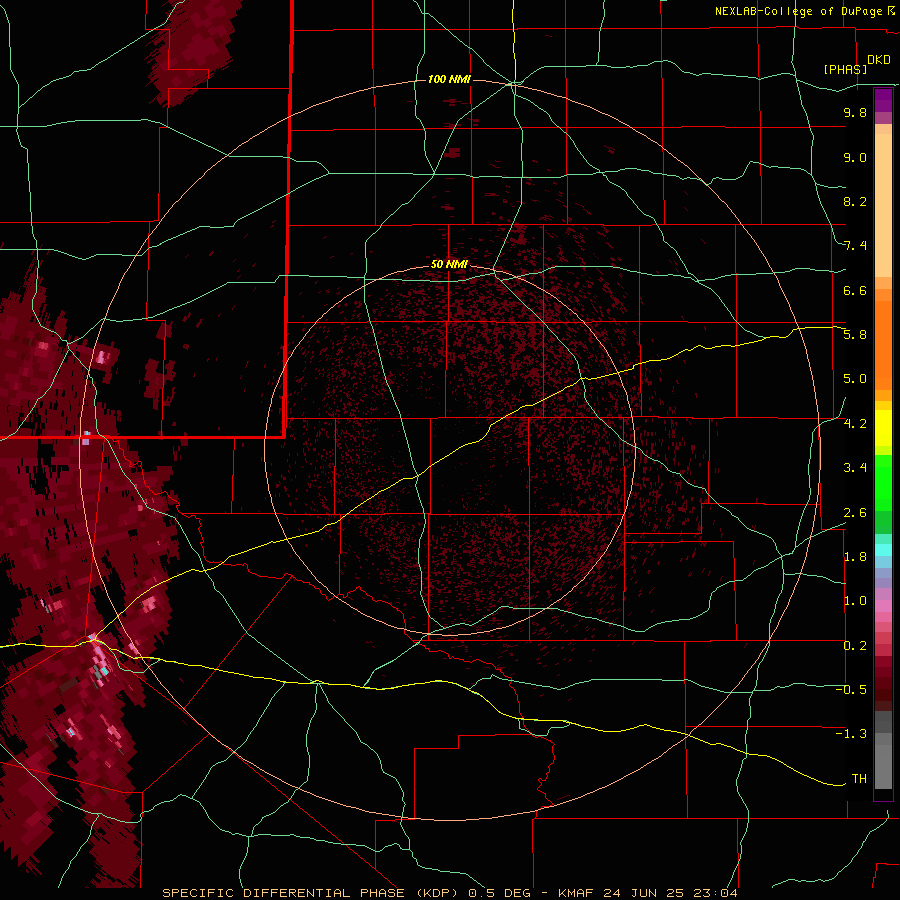Click the 7.4 value on color scale
Viewport: 900px width, 900px height.
[x=855, y=246]
